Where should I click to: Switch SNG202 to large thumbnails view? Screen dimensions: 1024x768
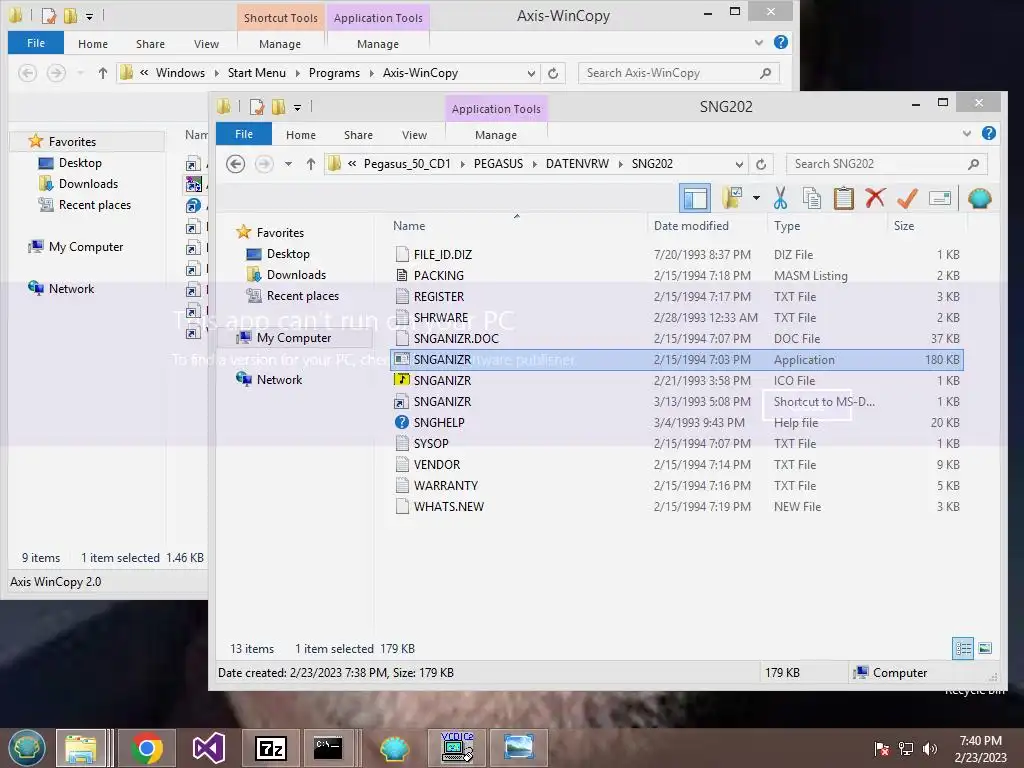(x=985, y=648)
